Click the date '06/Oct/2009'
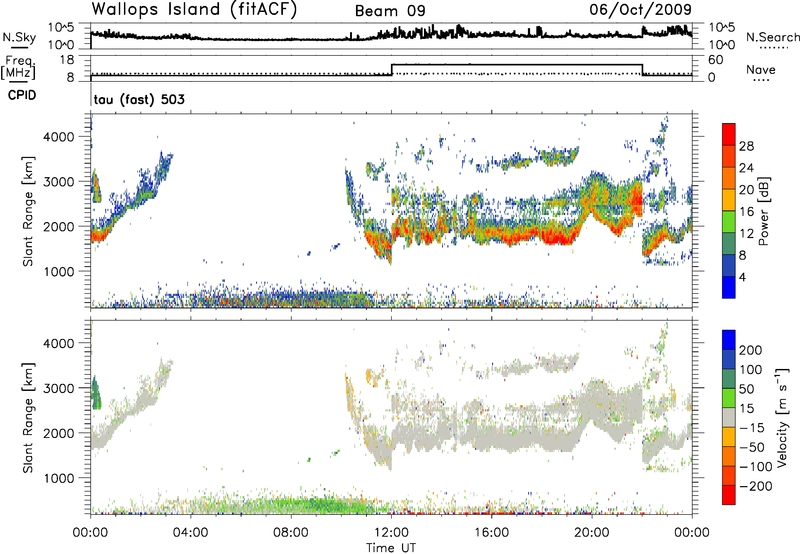 click(x=640, y=10)
